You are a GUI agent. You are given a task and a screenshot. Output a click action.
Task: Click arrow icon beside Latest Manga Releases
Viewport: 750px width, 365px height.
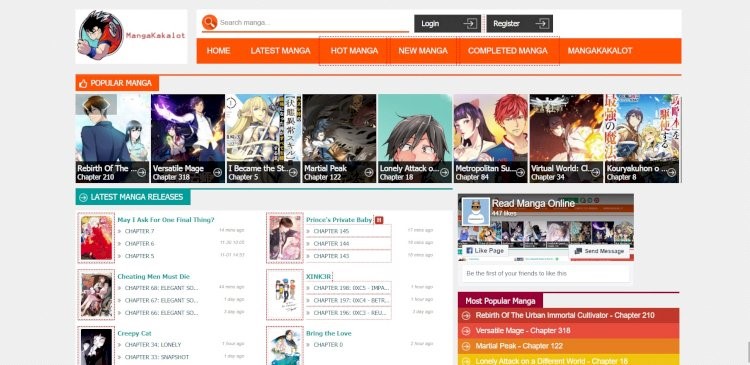pyautogui.click(x=83, y=197)
